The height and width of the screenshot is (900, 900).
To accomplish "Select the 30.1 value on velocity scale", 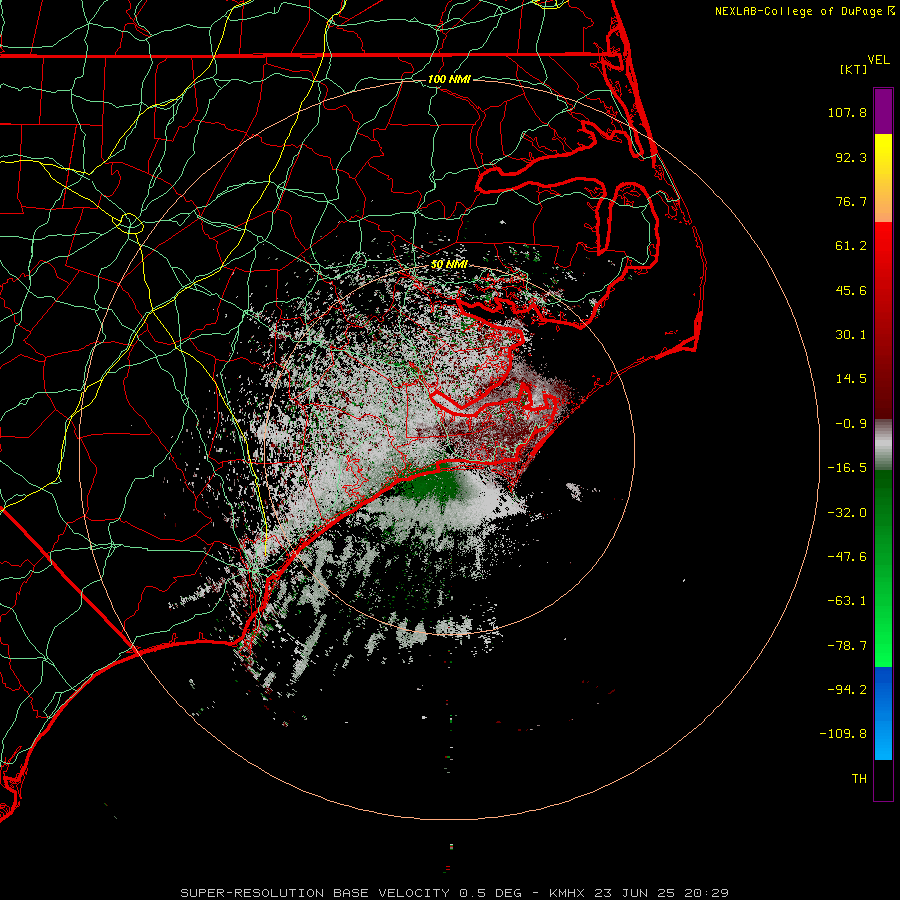I will tap(851, 335).
